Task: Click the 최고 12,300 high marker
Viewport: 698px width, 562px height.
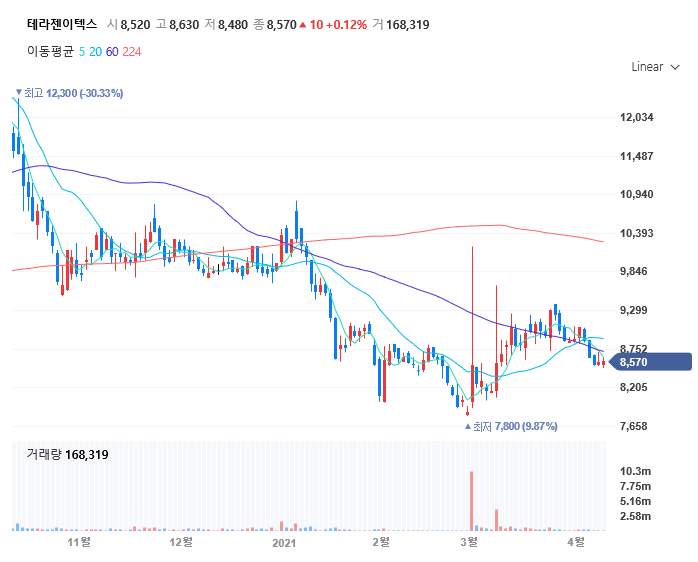Action: (70, 93)
